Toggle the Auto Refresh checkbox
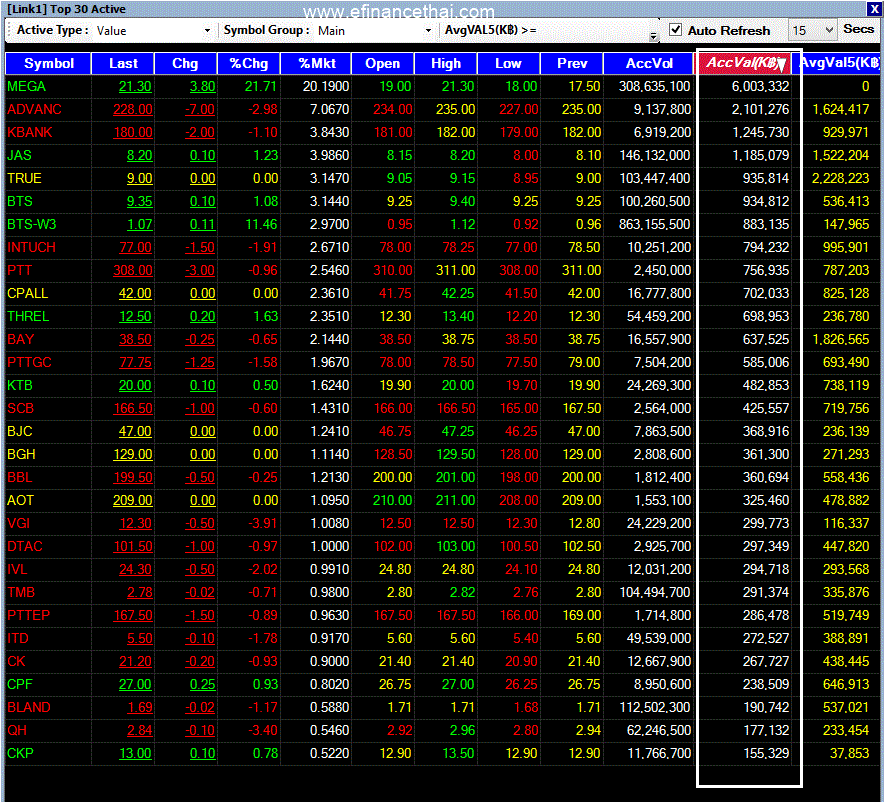Screen dimensions: 885x802 click(x=675, y=30)
